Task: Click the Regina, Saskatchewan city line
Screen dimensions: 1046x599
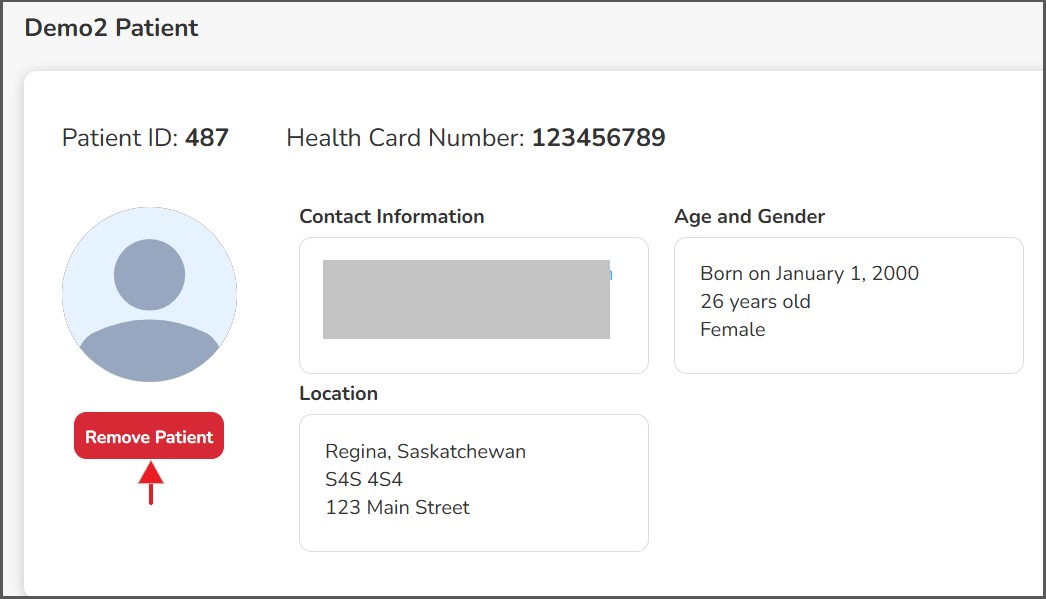Action: (425, 451)
